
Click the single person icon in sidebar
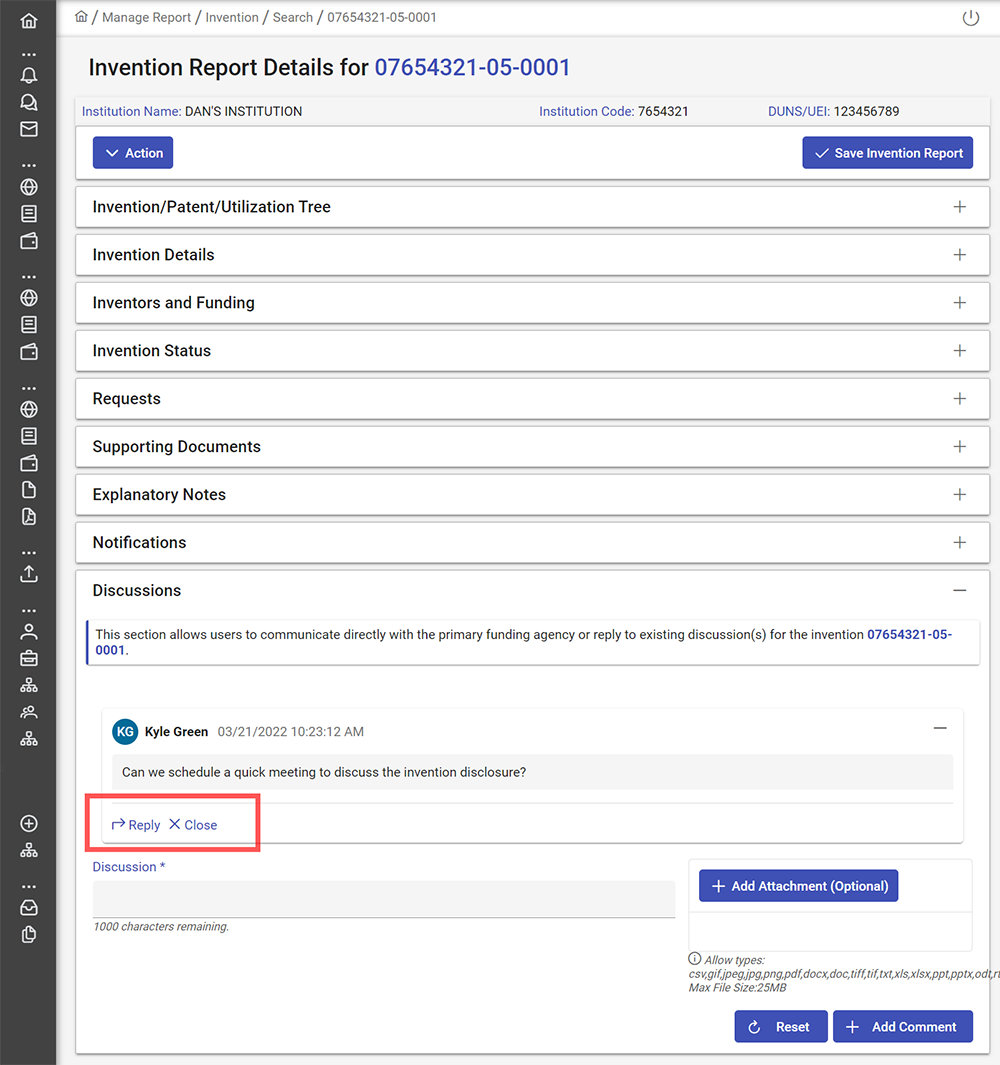click(x=29, y=631)
